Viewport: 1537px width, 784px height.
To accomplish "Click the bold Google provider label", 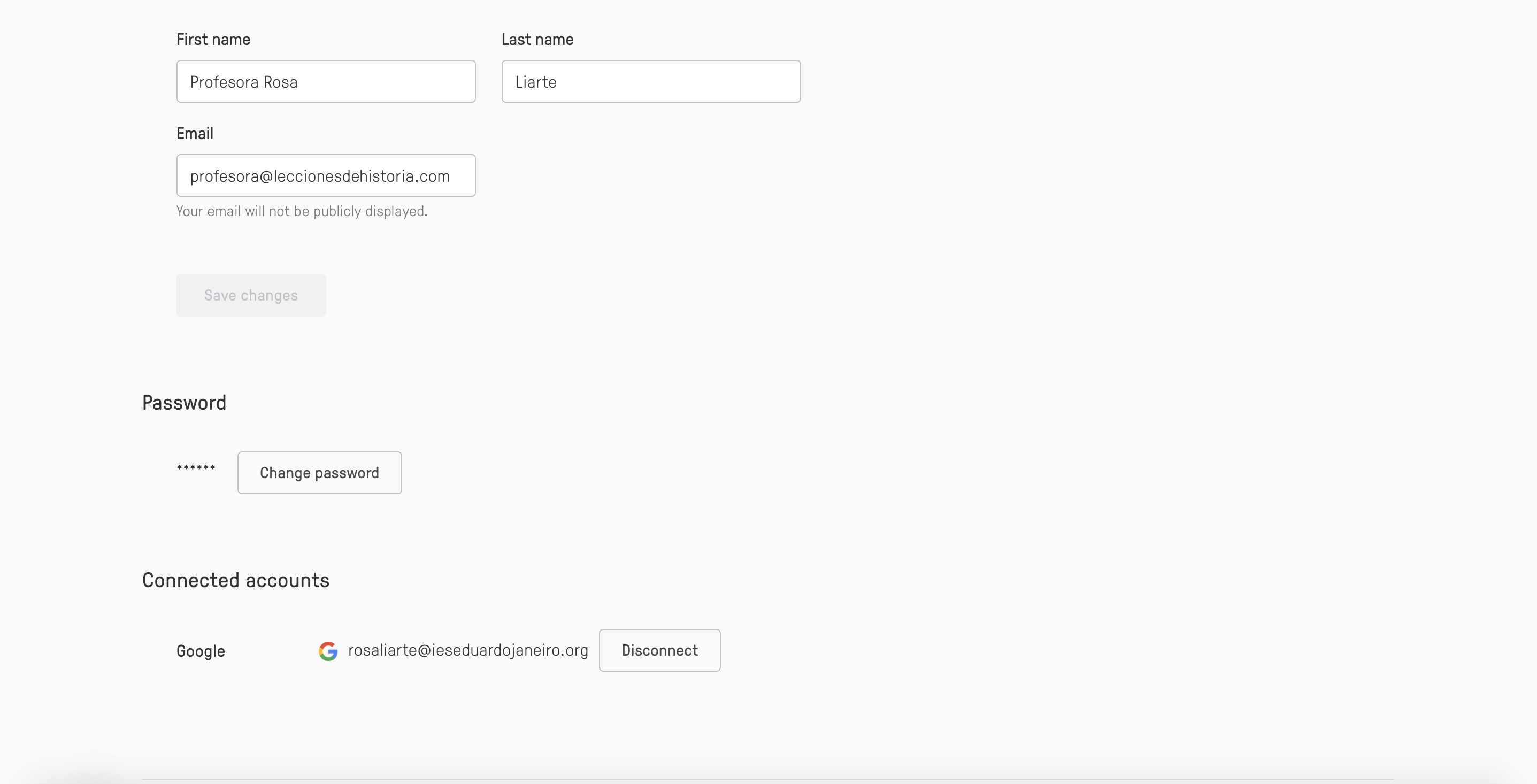I will (201, 651).
